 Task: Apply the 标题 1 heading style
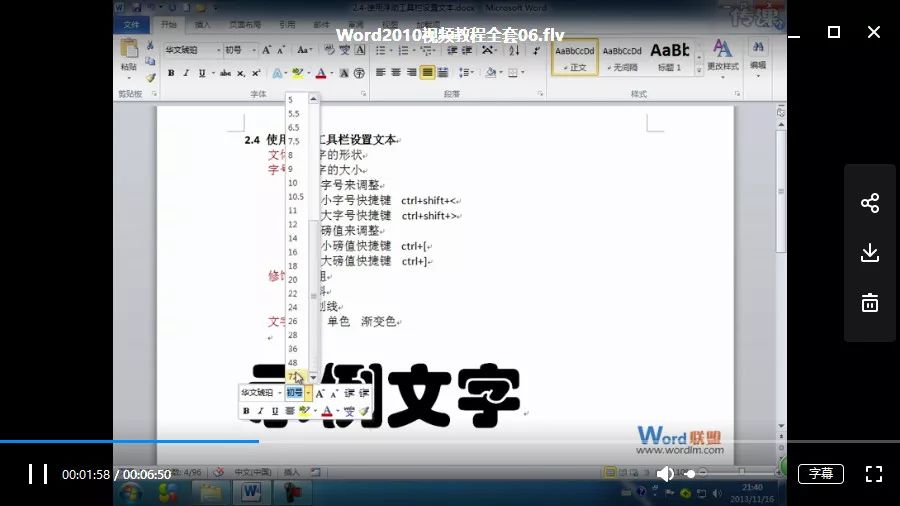coord(669,55)
